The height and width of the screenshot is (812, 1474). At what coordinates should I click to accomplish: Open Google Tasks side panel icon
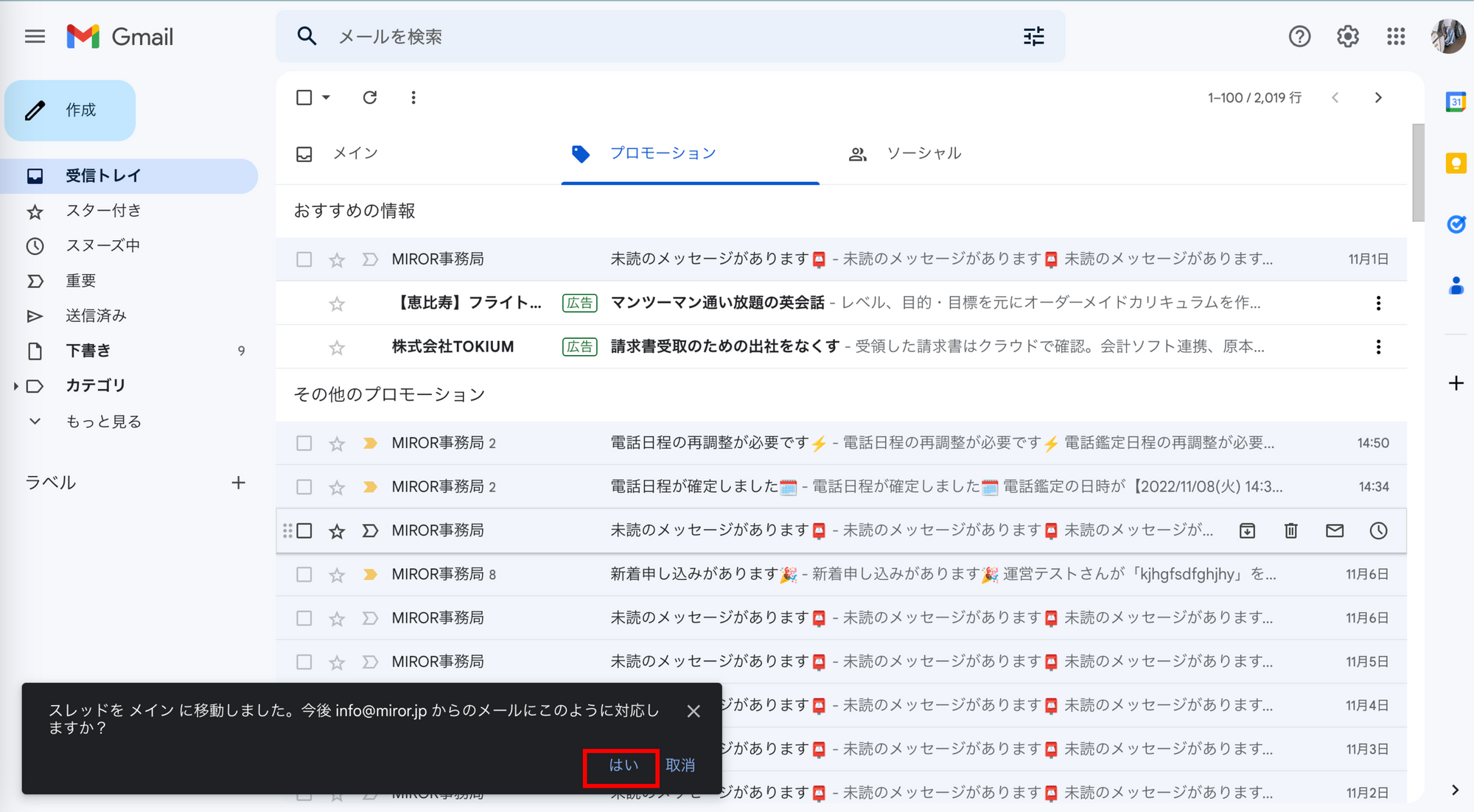click(1456, 224)
